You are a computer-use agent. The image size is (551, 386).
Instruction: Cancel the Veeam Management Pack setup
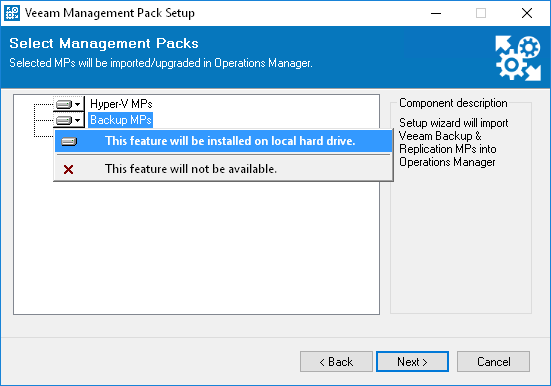click(493, 361)
